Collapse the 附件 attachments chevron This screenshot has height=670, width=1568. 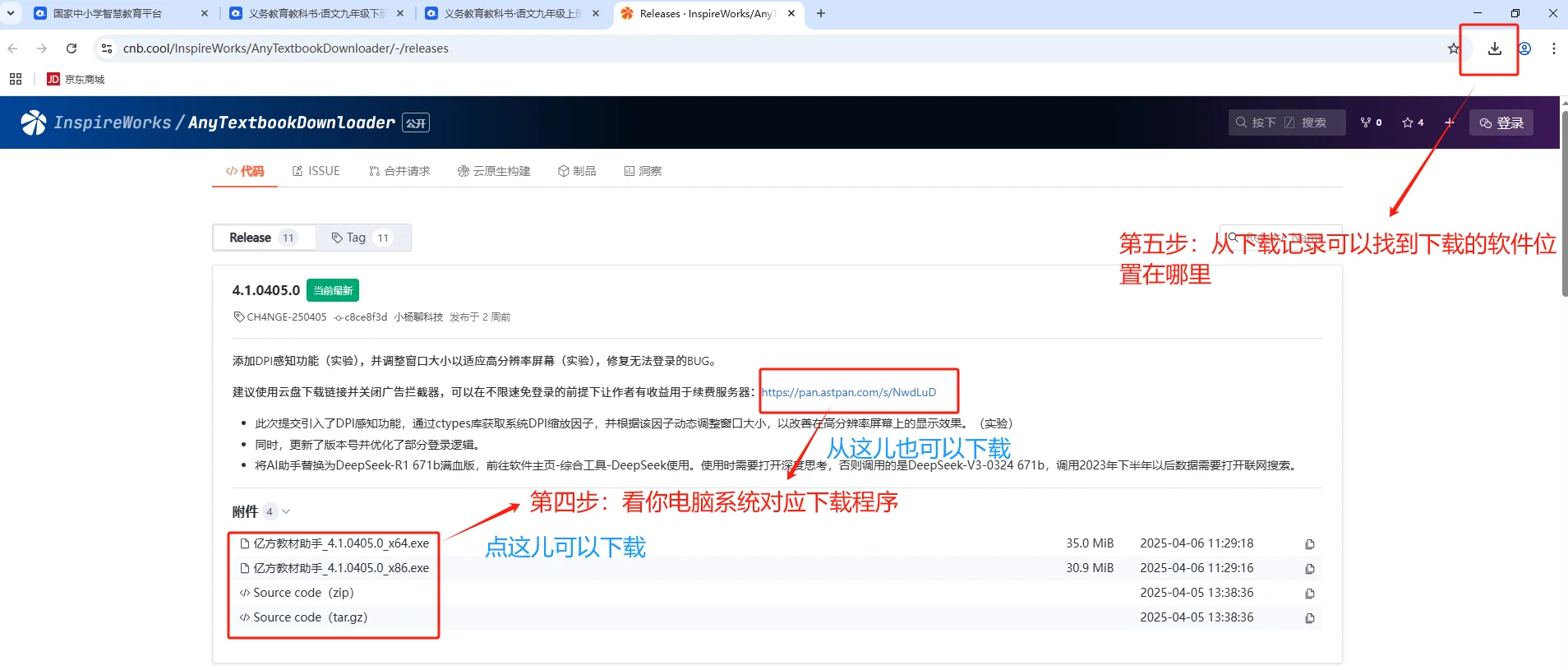point(286,511)
